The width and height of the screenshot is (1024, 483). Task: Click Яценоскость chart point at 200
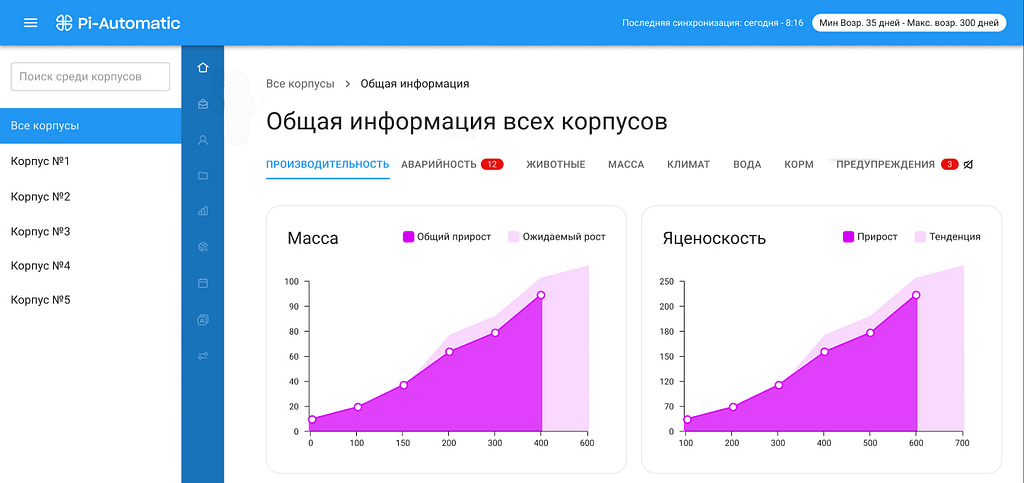[733, 407]
